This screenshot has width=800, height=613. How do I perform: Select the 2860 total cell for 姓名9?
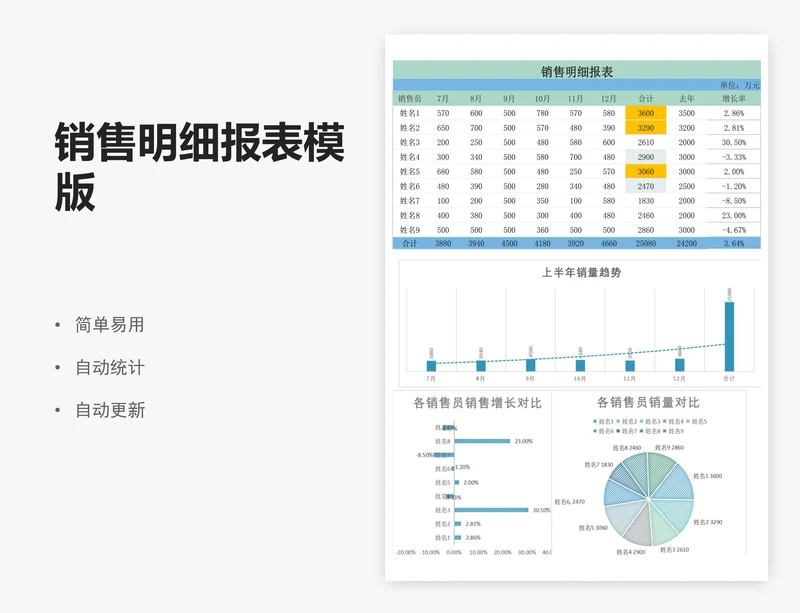[x=645, y=230]
